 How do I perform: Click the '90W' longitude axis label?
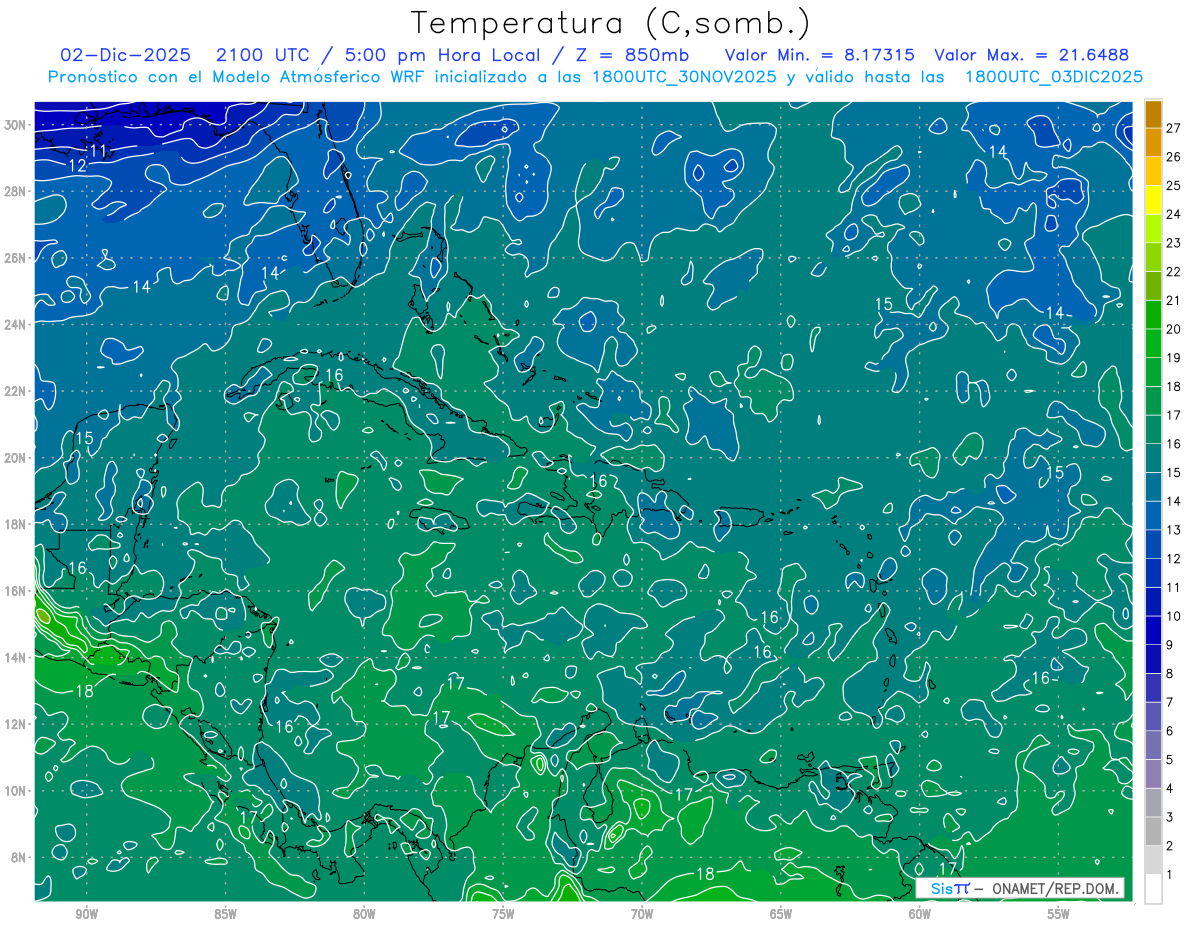(86, 915)
